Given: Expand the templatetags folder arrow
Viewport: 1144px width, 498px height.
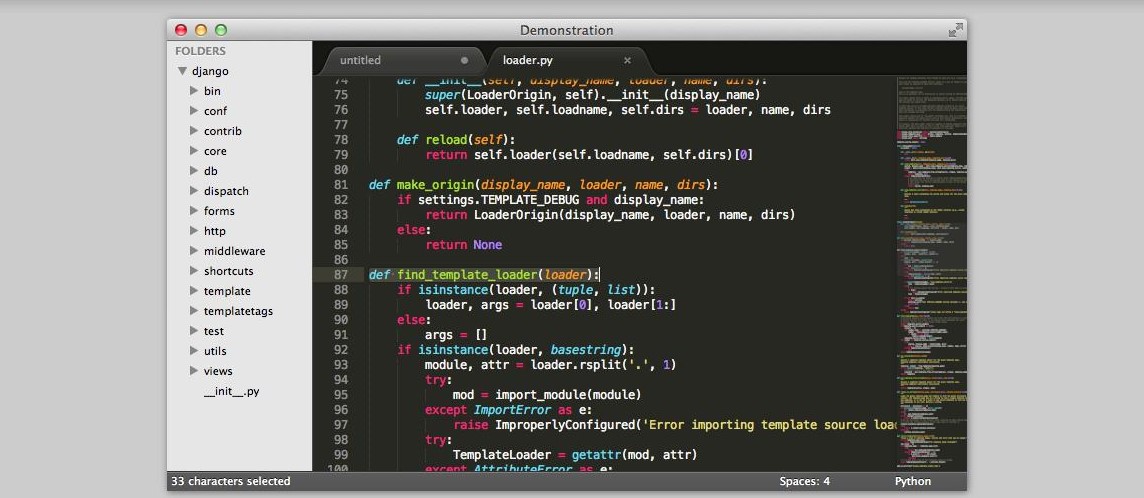Looking at the screenshot, I should tap(194, 311).
